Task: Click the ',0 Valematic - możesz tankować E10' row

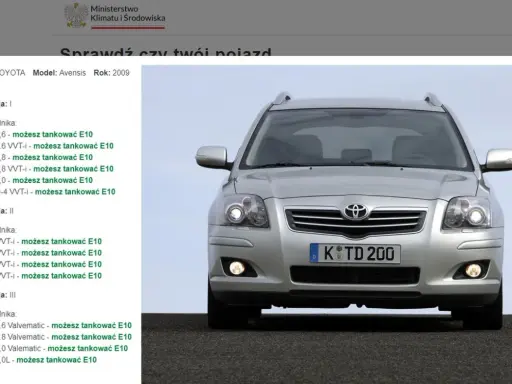Action: click(64, 348)
